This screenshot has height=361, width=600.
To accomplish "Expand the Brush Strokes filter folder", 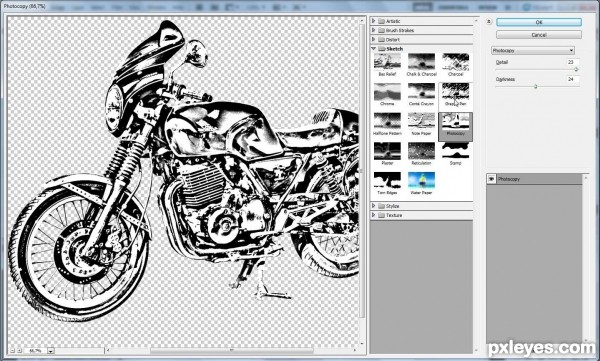I will [x=373, y=30].
